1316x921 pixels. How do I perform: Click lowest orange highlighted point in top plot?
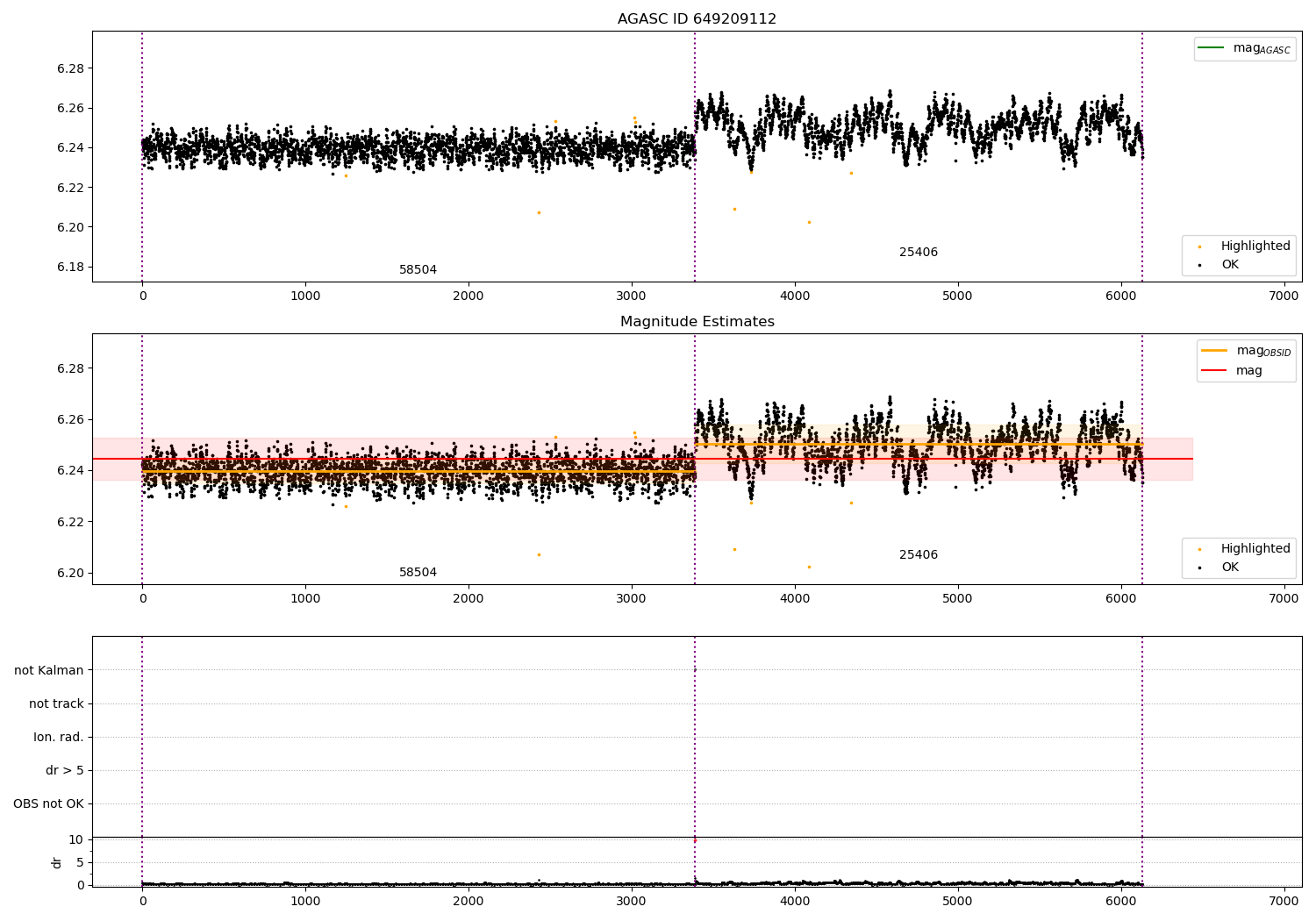pos(809,222)
